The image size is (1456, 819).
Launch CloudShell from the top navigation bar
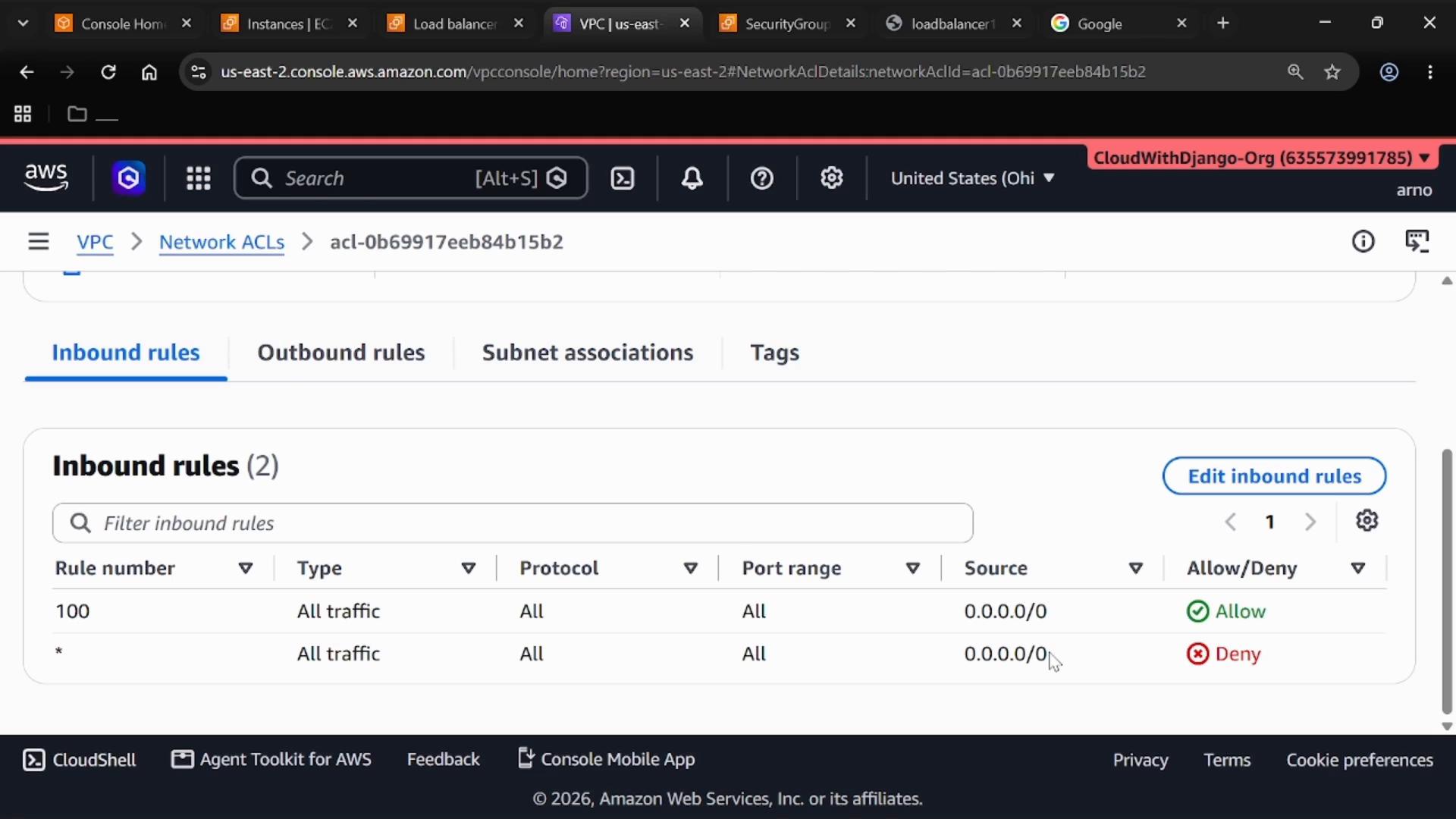click(x=623, y=178)
